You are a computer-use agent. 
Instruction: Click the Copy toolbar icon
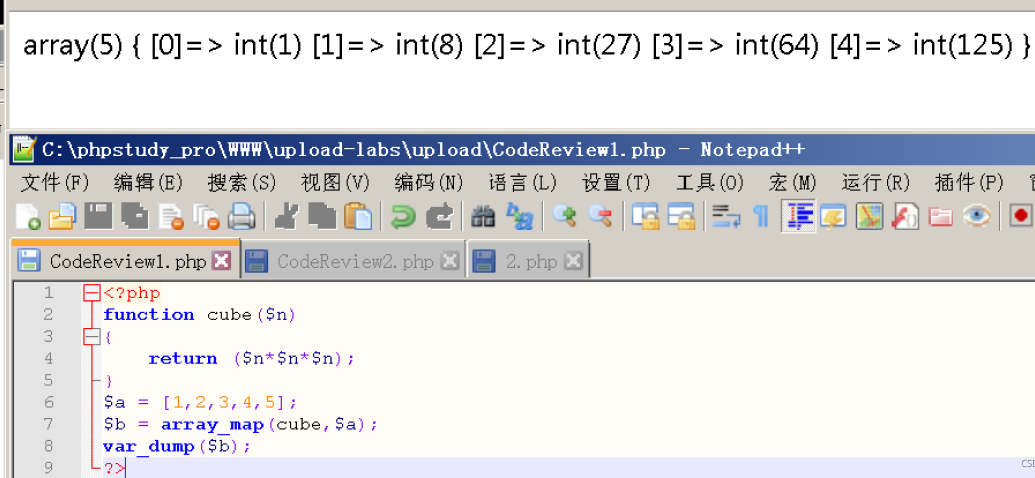322,216
